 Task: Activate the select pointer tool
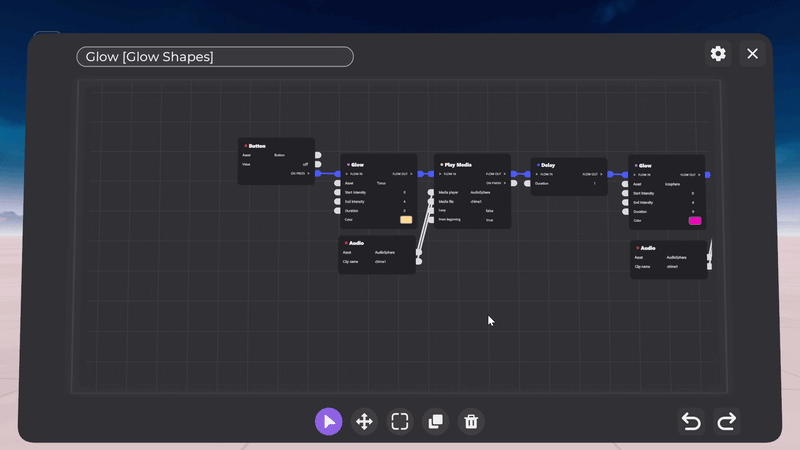click(x=329, y=421)
